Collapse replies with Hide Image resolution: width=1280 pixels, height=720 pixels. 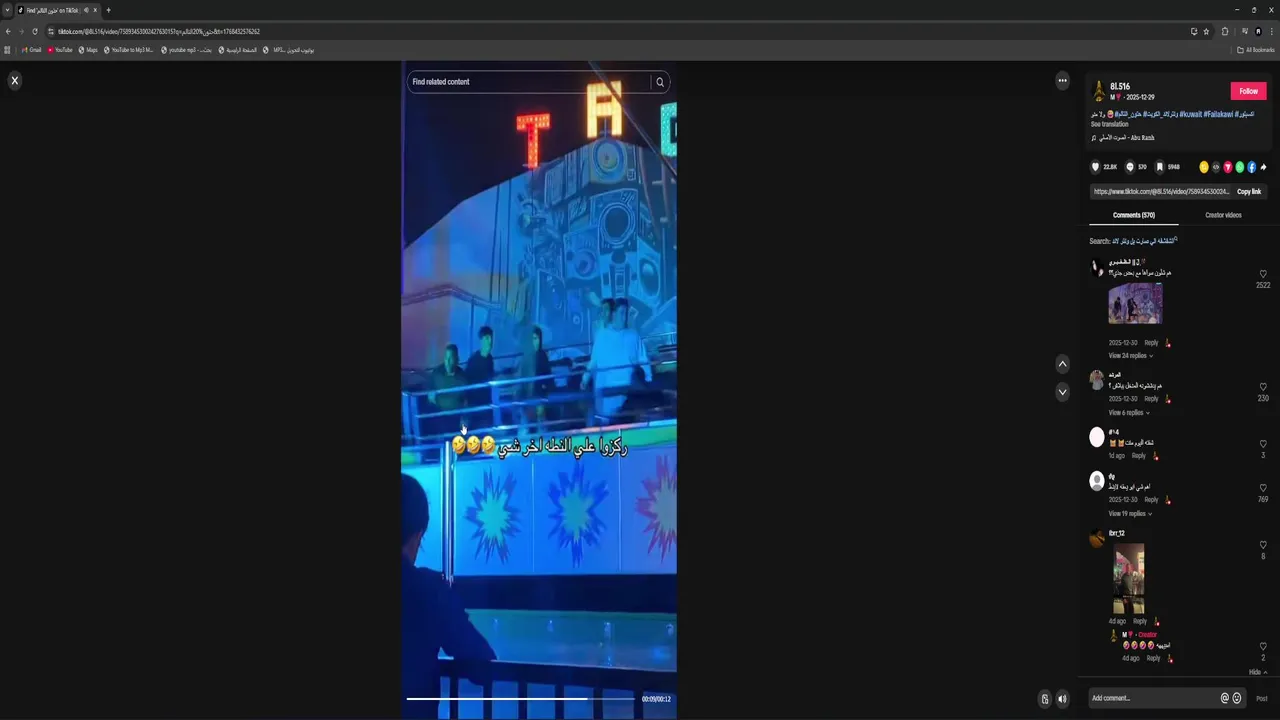pyautogui.click(x=1258, y=672)
